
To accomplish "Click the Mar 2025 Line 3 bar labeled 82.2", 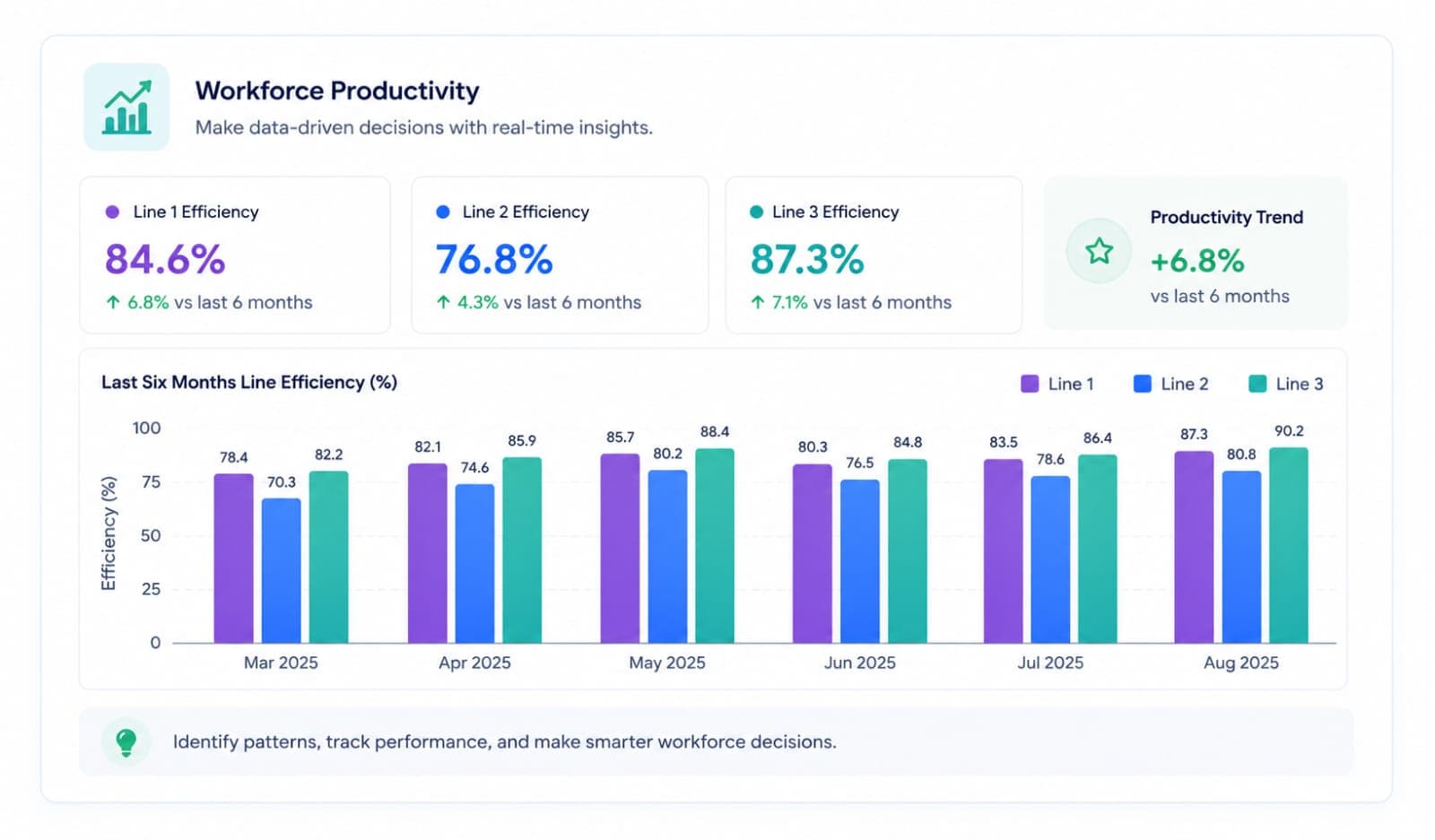I will pyautogui.click(x=329, y=557).
